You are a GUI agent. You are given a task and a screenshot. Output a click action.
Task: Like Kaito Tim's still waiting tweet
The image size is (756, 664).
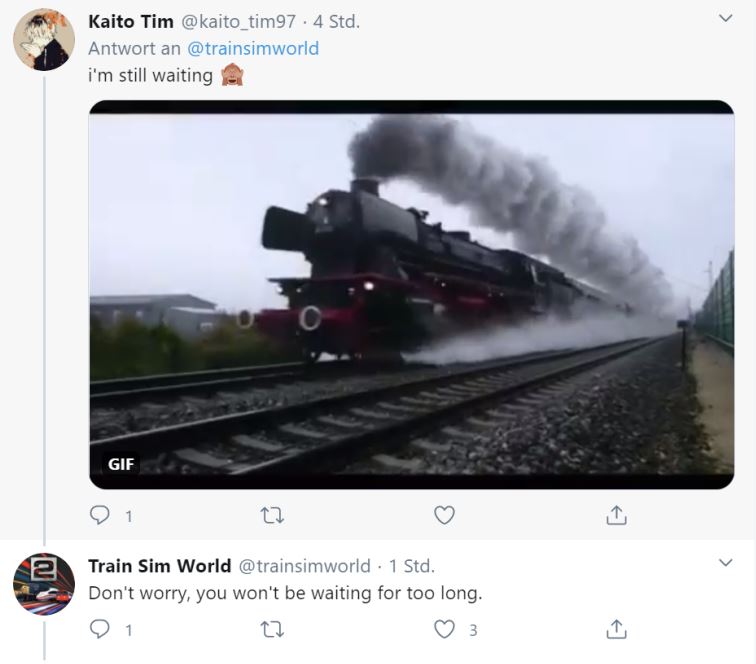(x=444, y=515)
